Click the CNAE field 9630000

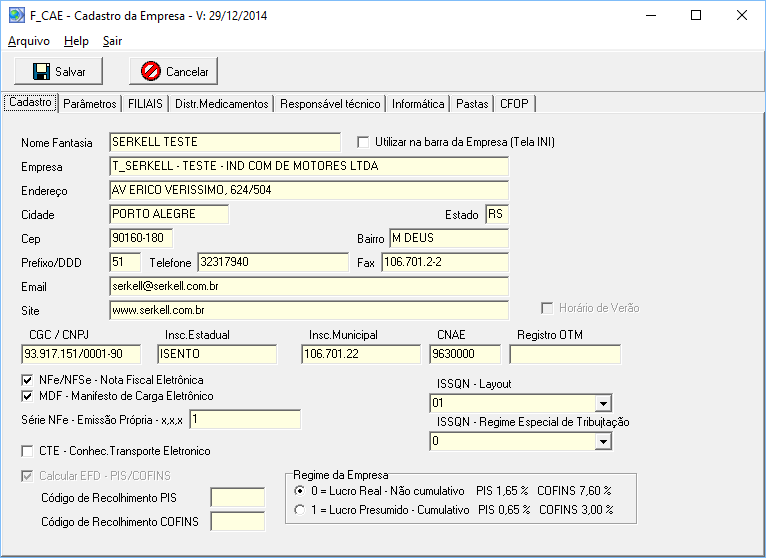tap(465, 354)
